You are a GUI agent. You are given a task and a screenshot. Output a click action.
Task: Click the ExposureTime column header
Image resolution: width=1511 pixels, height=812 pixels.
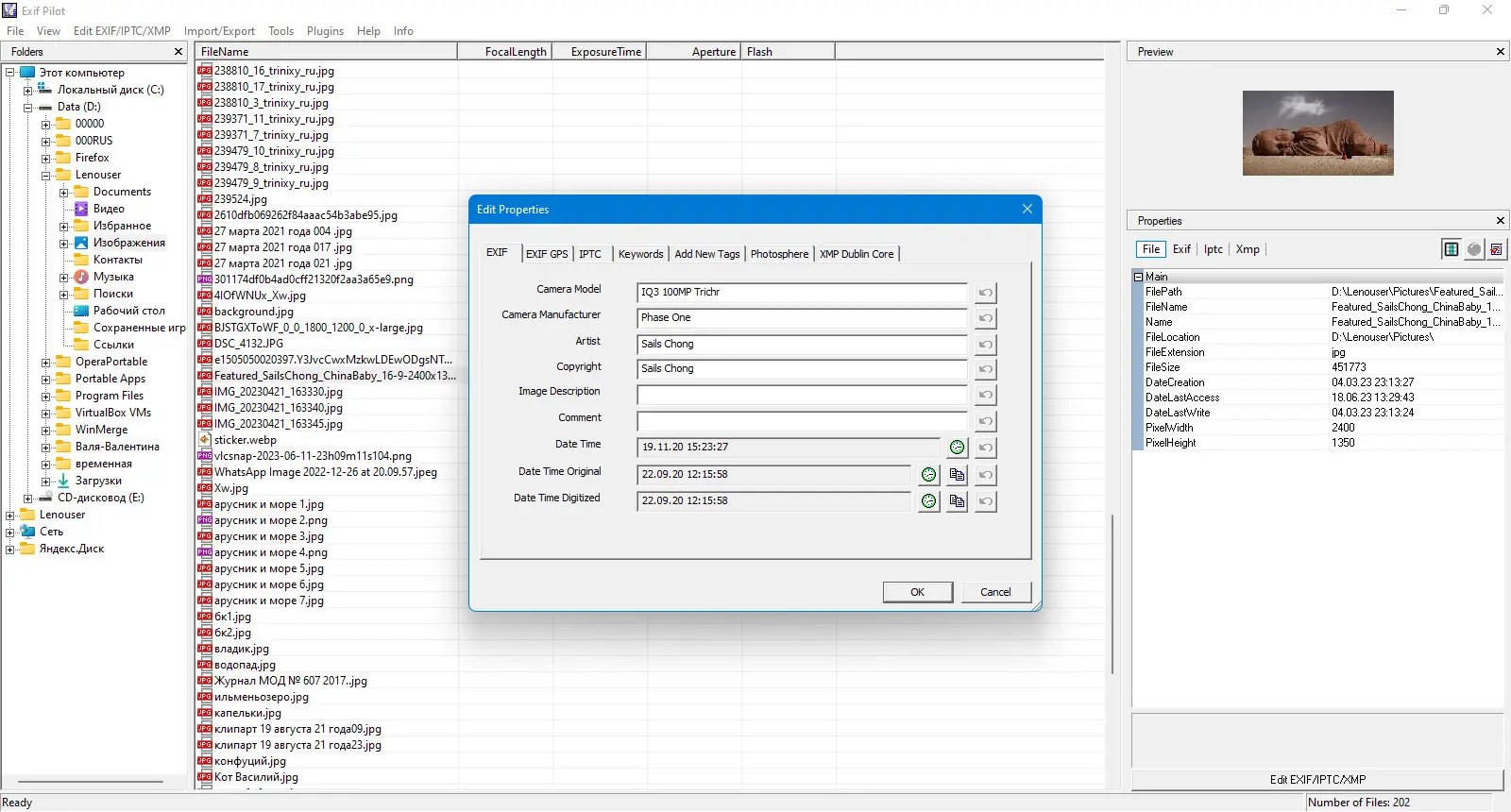tap(599, 52)
